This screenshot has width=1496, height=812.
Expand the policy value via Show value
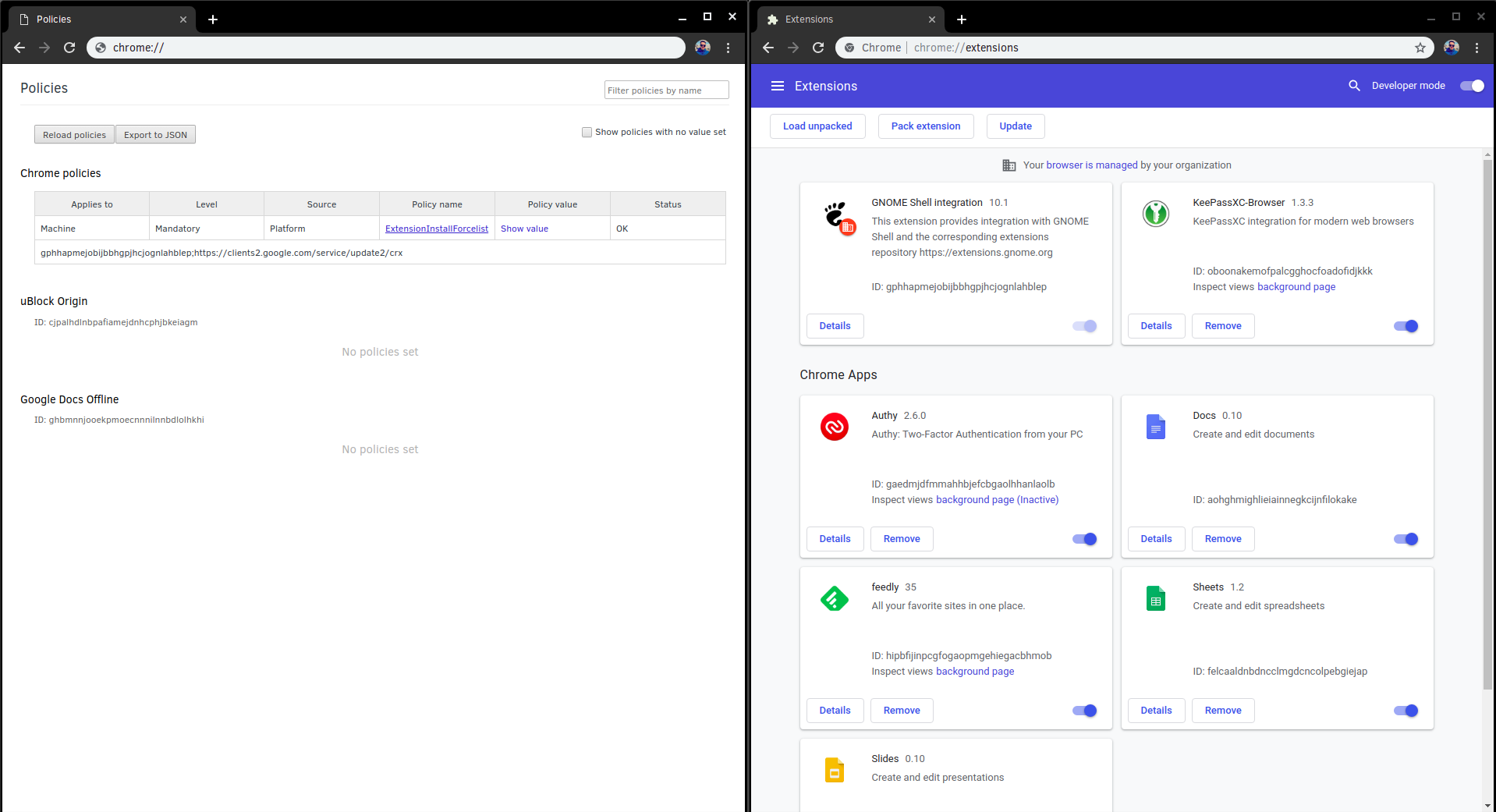[524, 229]
